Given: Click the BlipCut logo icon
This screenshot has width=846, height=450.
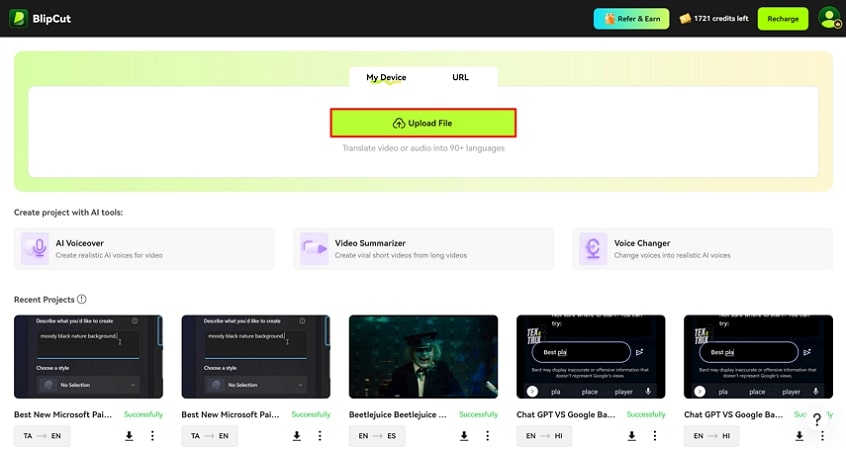Looking at the screenshot, I should coord(18,18).
